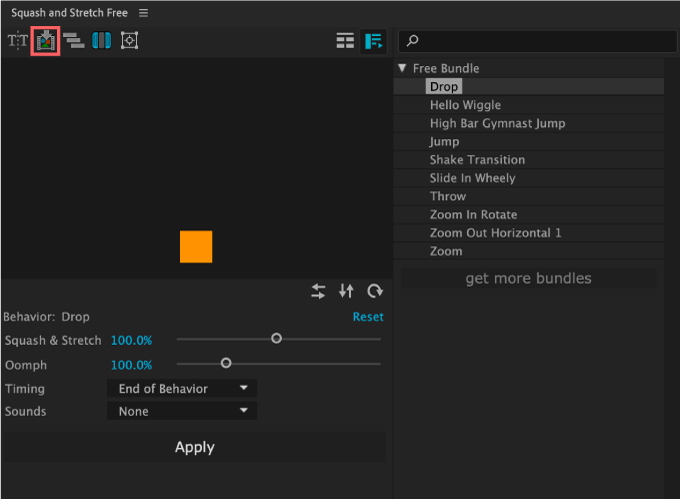Click the Behavior: Drop label
This screenshot has width=680, height=499.
[46, 317]
